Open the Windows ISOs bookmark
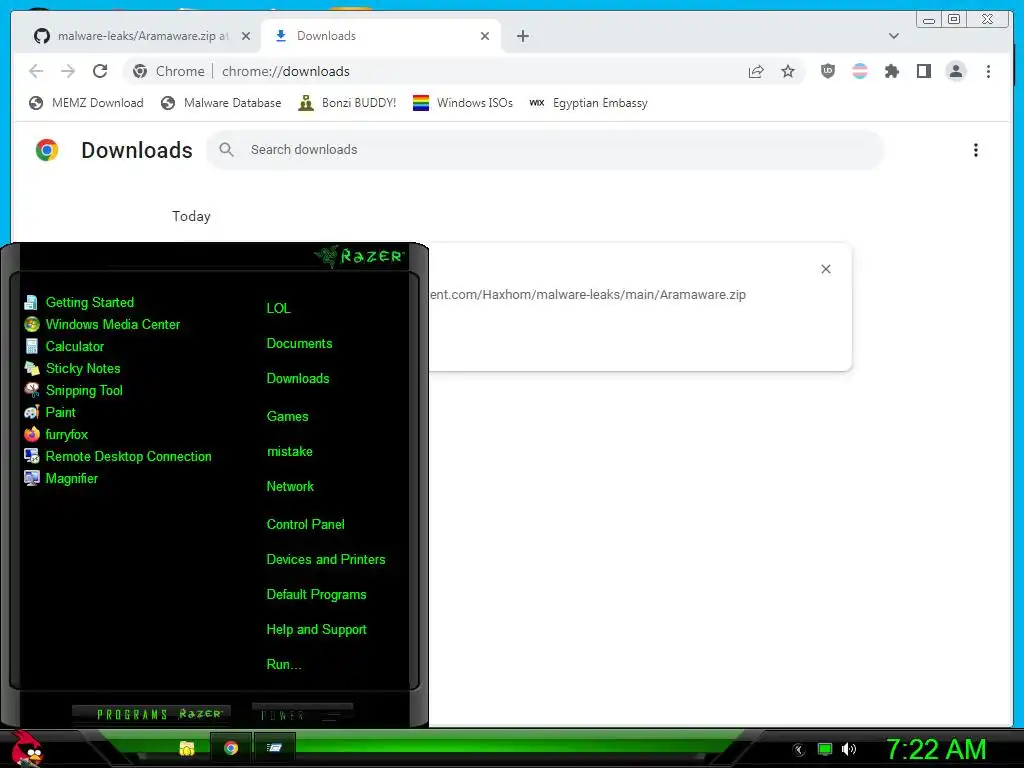The image size is (1024, 768). (462, 103)
